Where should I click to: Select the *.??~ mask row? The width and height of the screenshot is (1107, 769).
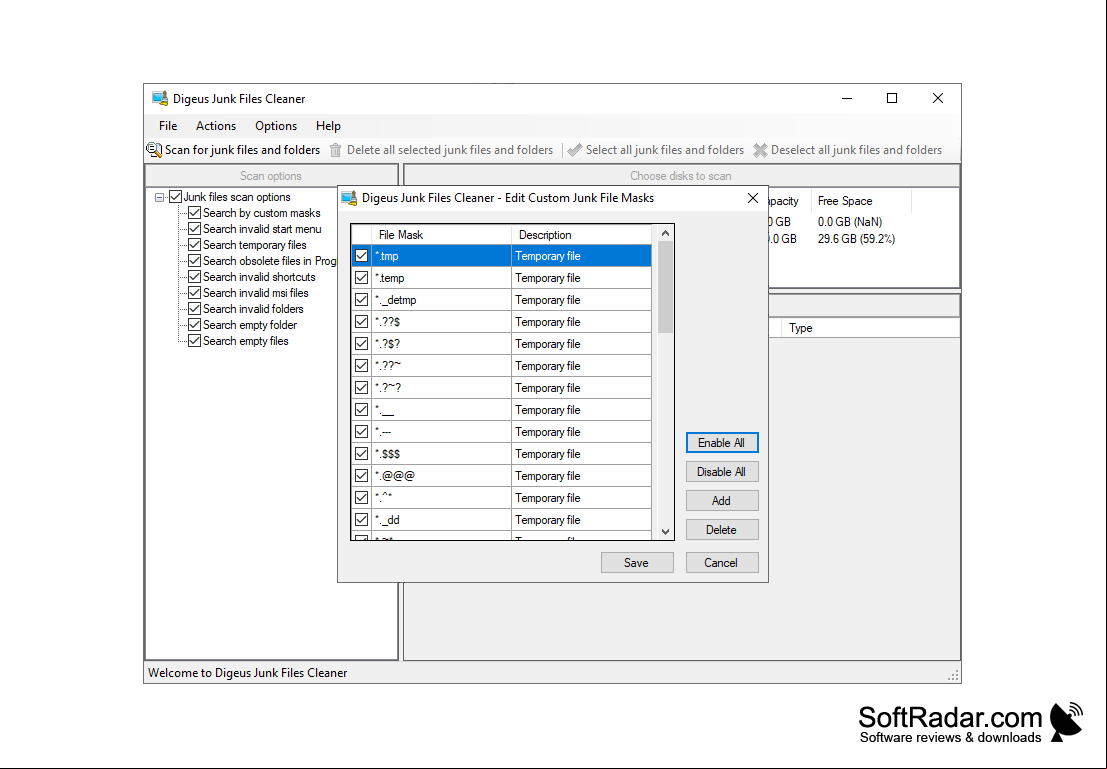pyautogui.click(x=501, y=366)
